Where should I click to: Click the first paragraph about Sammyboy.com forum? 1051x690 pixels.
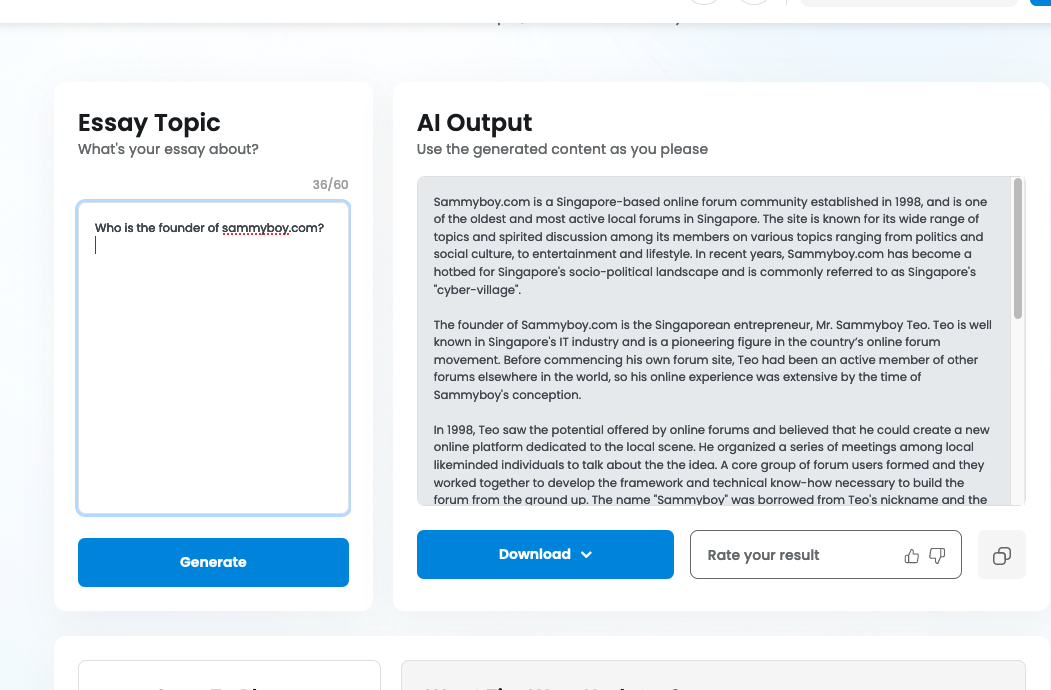[710, 245]
